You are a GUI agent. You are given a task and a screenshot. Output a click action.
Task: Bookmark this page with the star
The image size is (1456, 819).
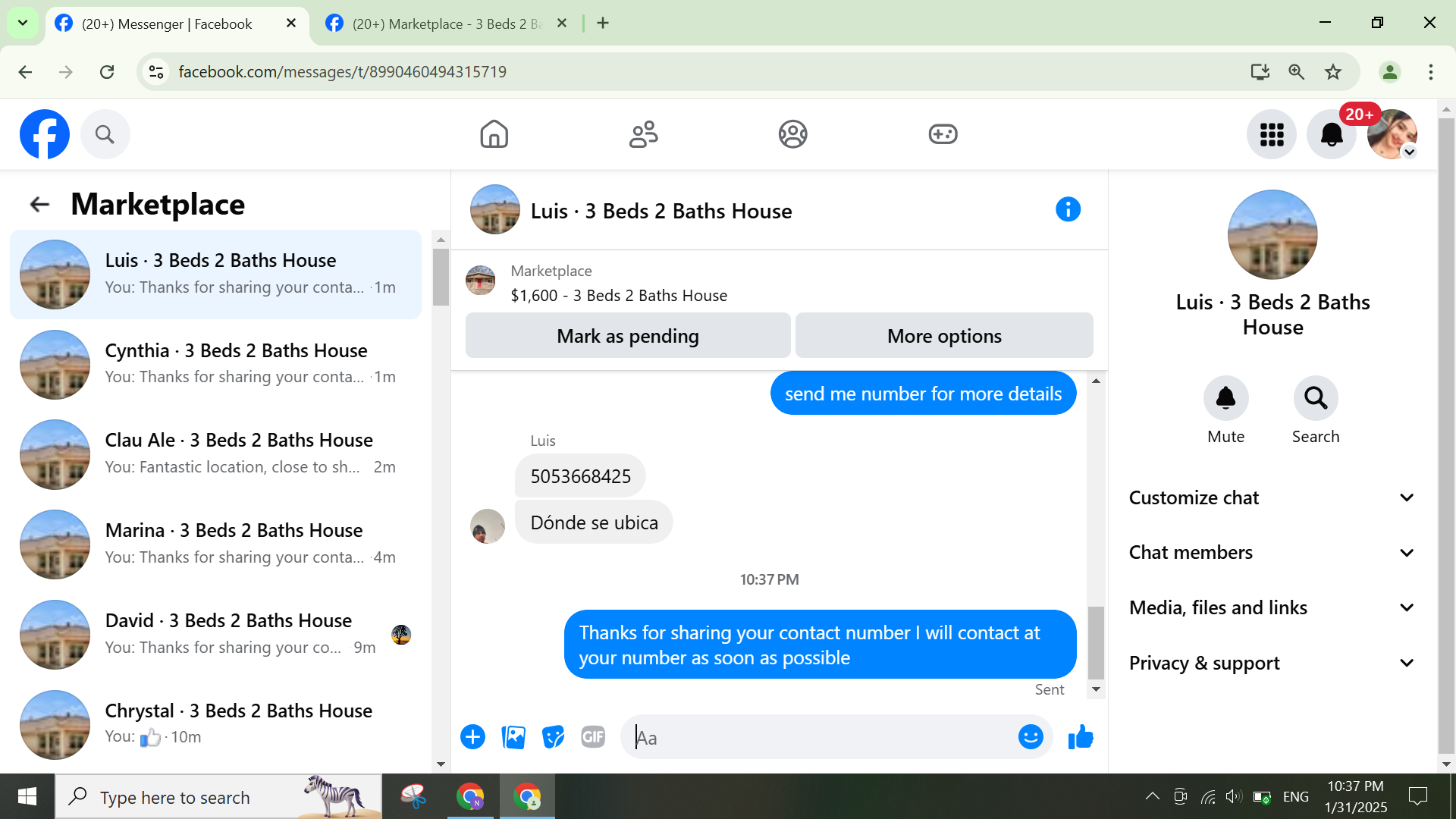1333,72
